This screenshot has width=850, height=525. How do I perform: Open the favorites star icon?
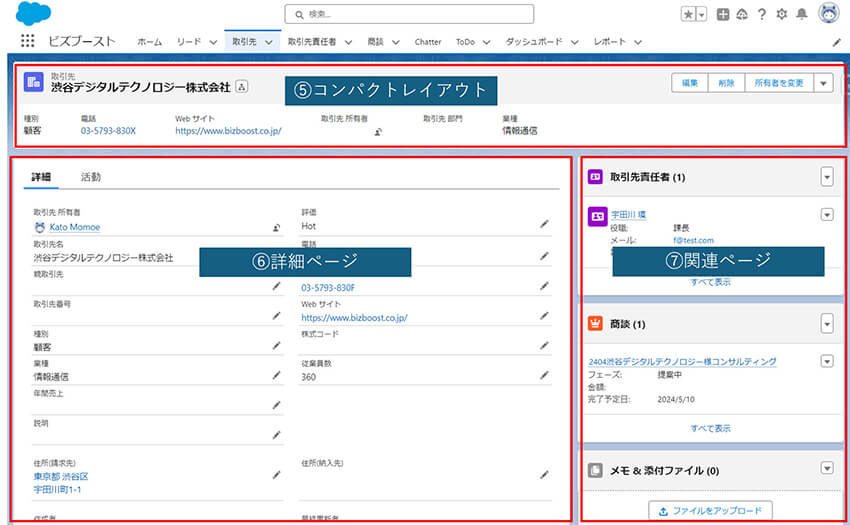point(688,15)
